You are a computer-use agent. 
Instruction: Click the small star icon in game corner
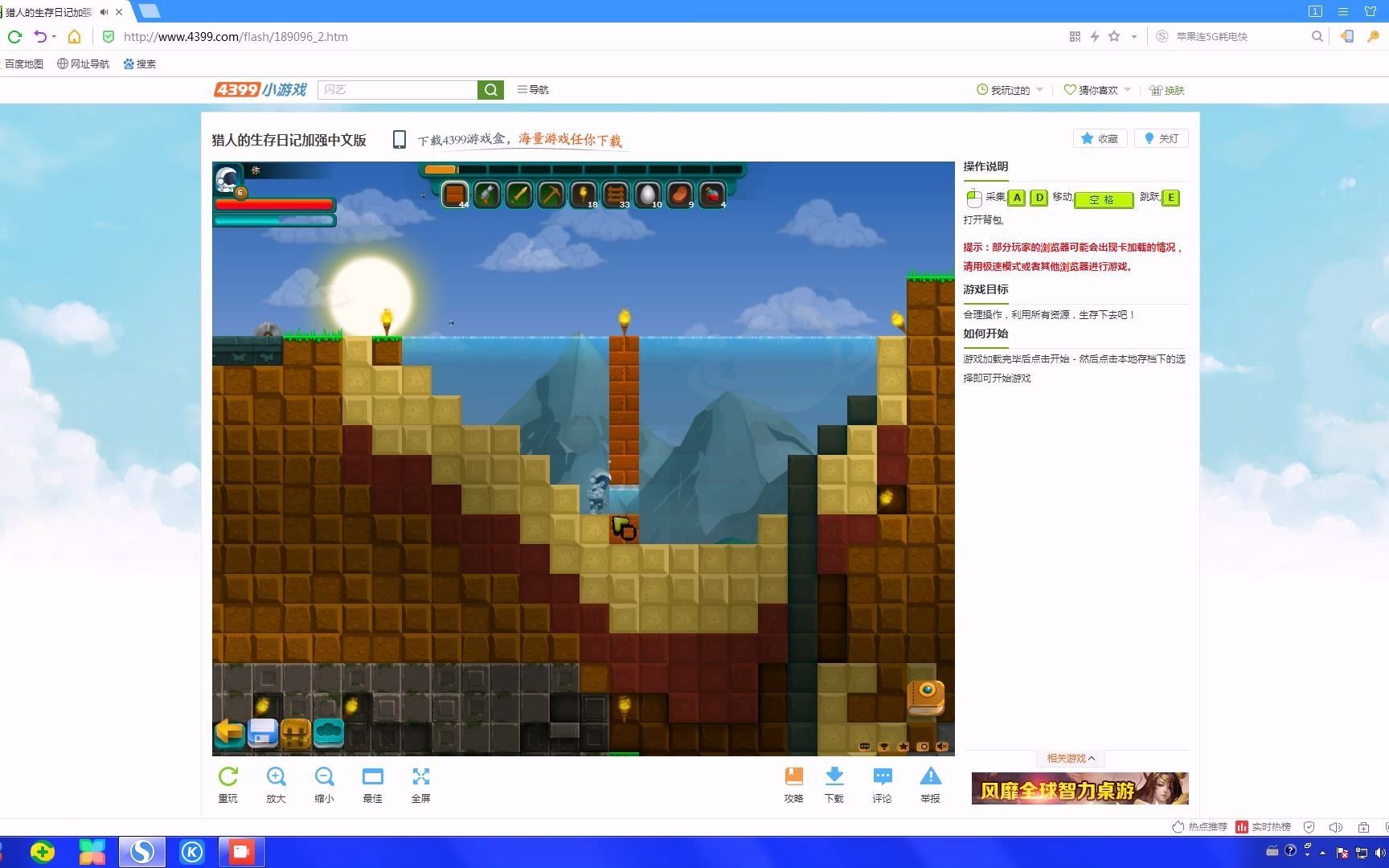point(903,747)
